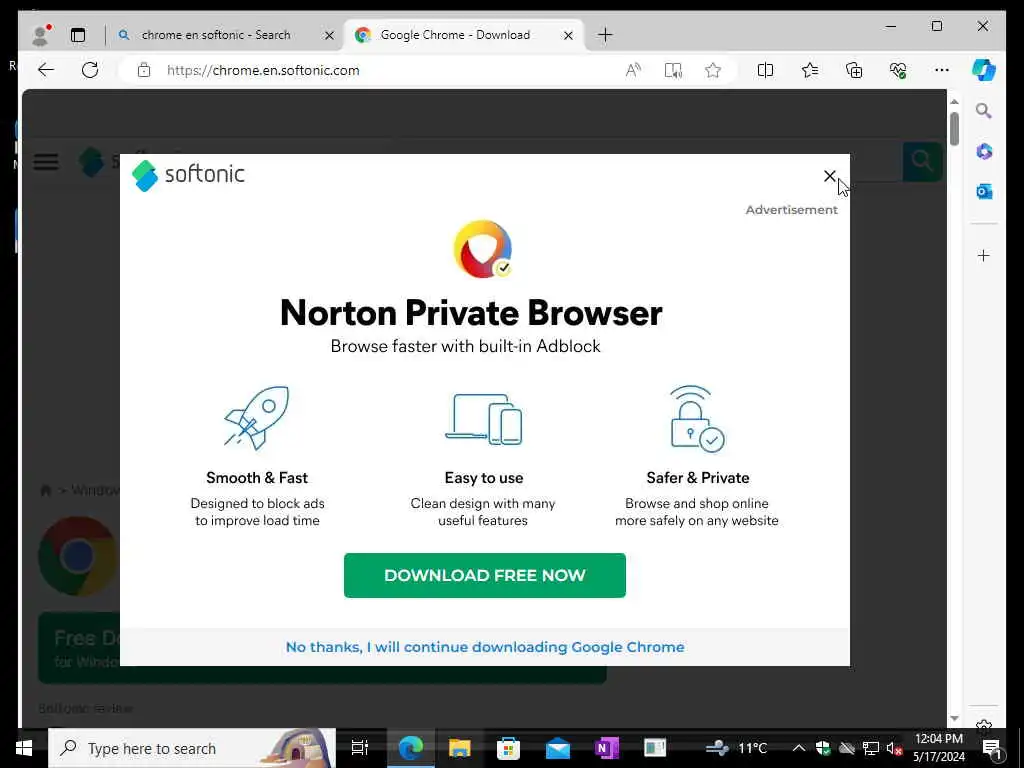Viewport: 1024px width, 768px height.
Task: Customize sidebar with plus icon
Action: click(984, 255)
